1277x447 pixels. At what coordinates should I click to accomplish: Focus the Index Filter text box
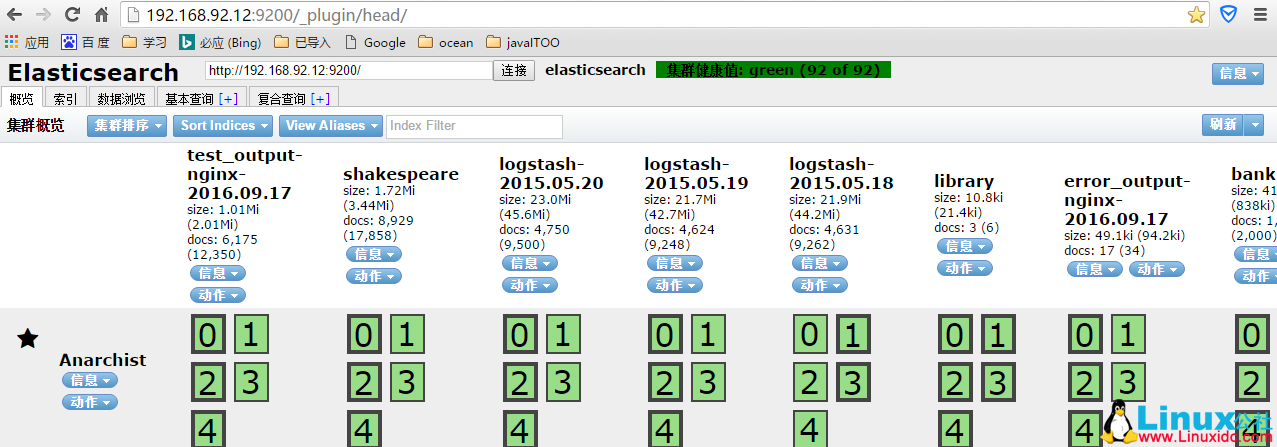(x=474, y=126)
